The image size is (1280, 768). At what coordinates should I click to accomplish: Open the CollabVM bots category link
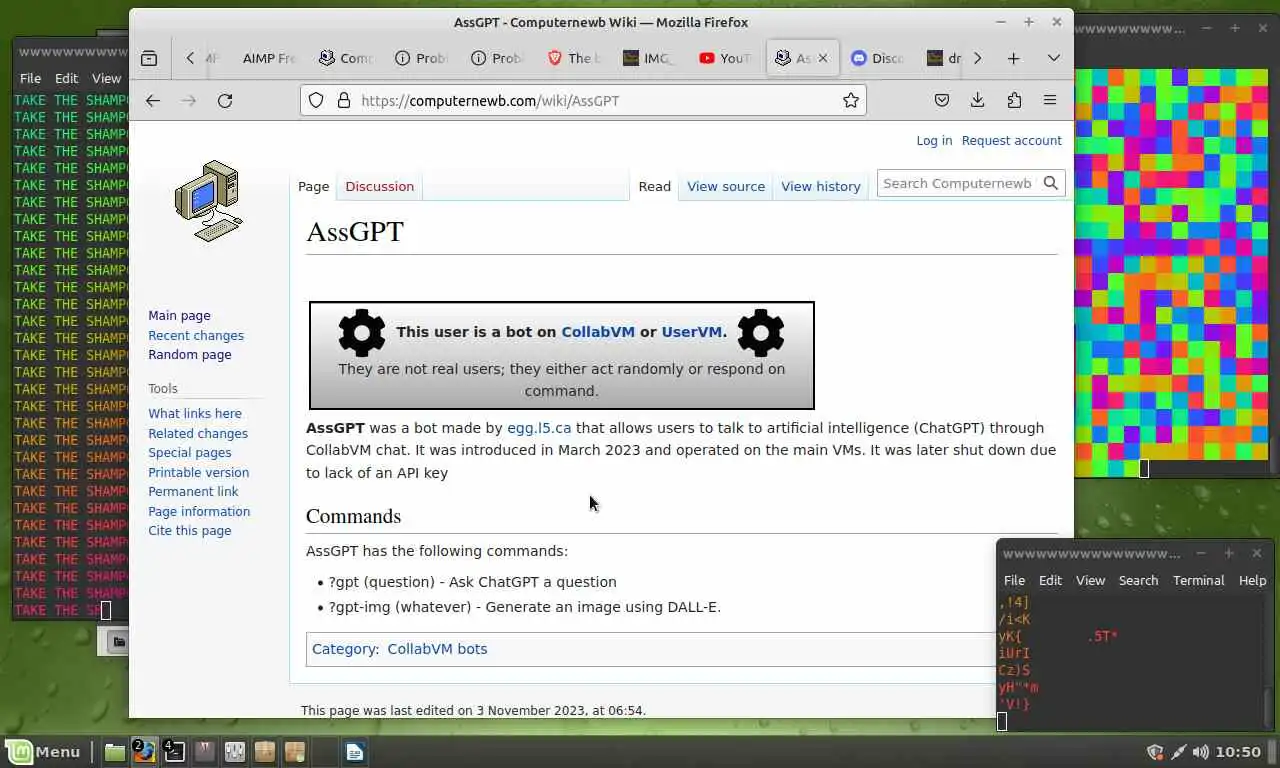[437, 648]
